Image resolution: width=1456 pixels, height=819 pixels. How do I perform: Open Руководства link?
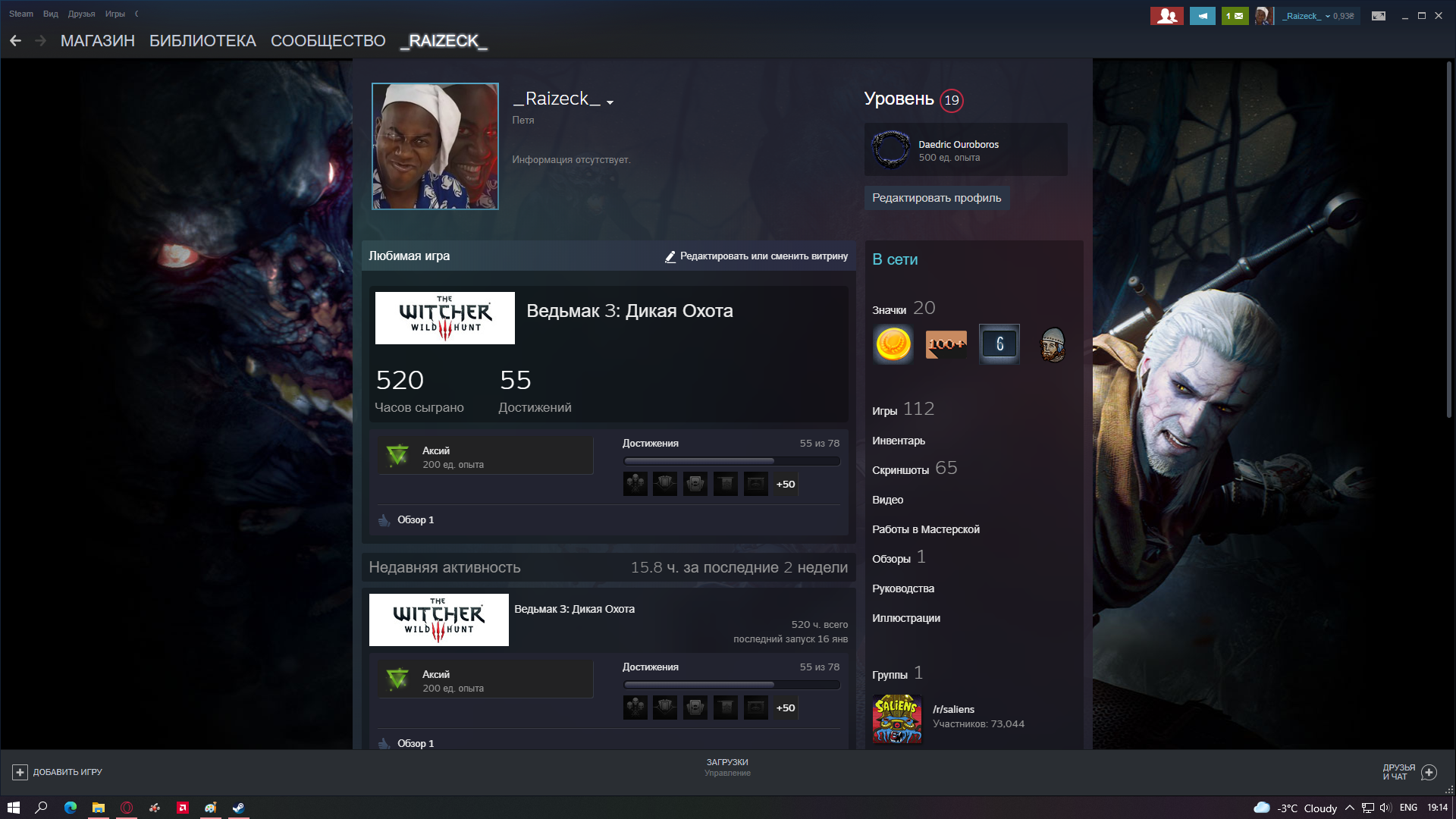tap(903, 588)
